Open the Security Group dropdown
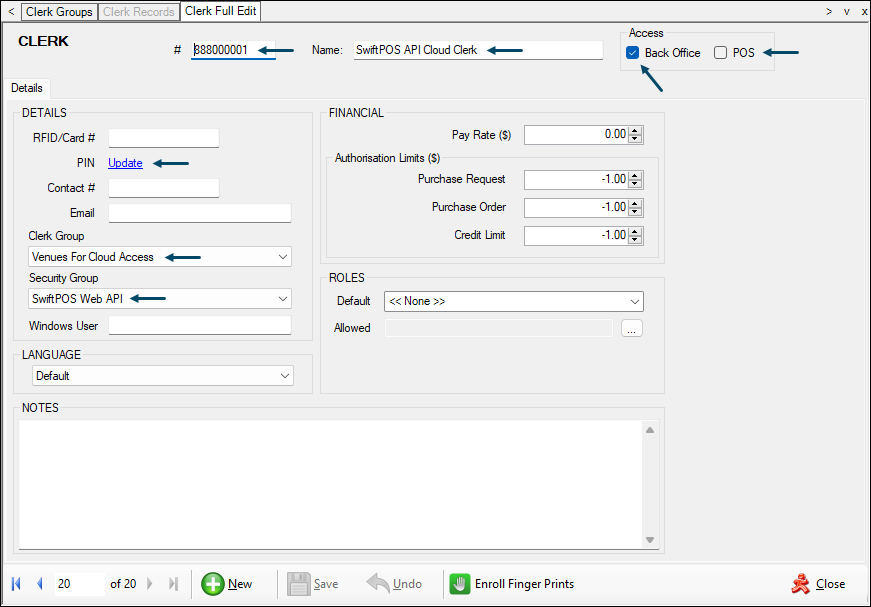The height and width of the screenshot is (607, 871). 281,298
